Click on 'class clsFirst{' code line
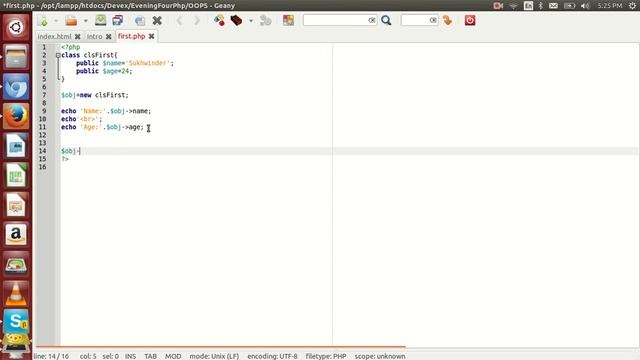The width and height of the screenshot is (640, 360). 89,55
